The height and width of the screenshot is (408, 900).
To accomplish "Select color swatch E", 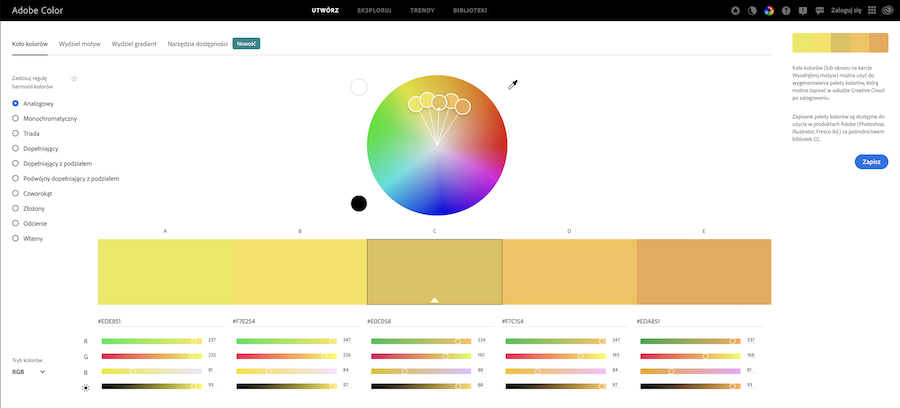I will tap(704, 272).
